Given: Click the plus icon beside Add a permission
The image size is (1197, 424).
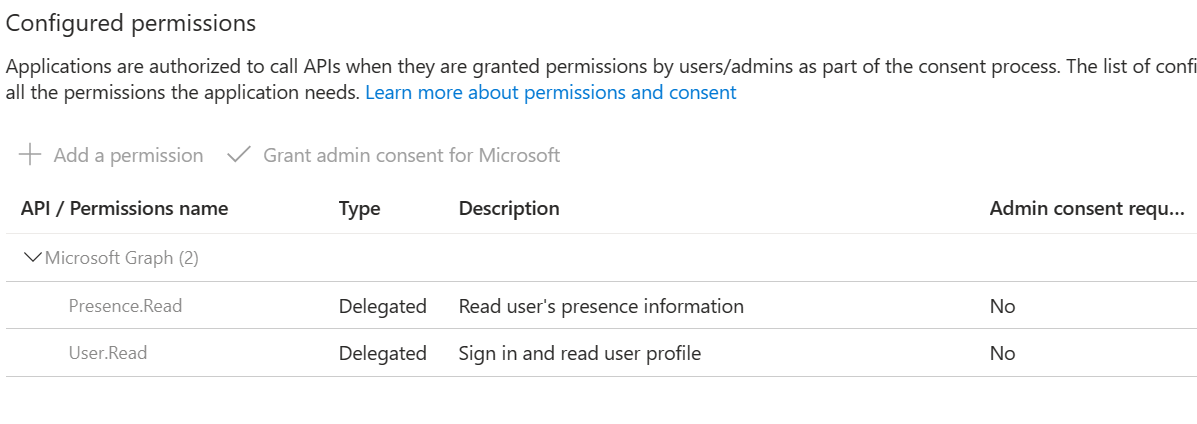Looking at the screenshot, I should (31, 155).
